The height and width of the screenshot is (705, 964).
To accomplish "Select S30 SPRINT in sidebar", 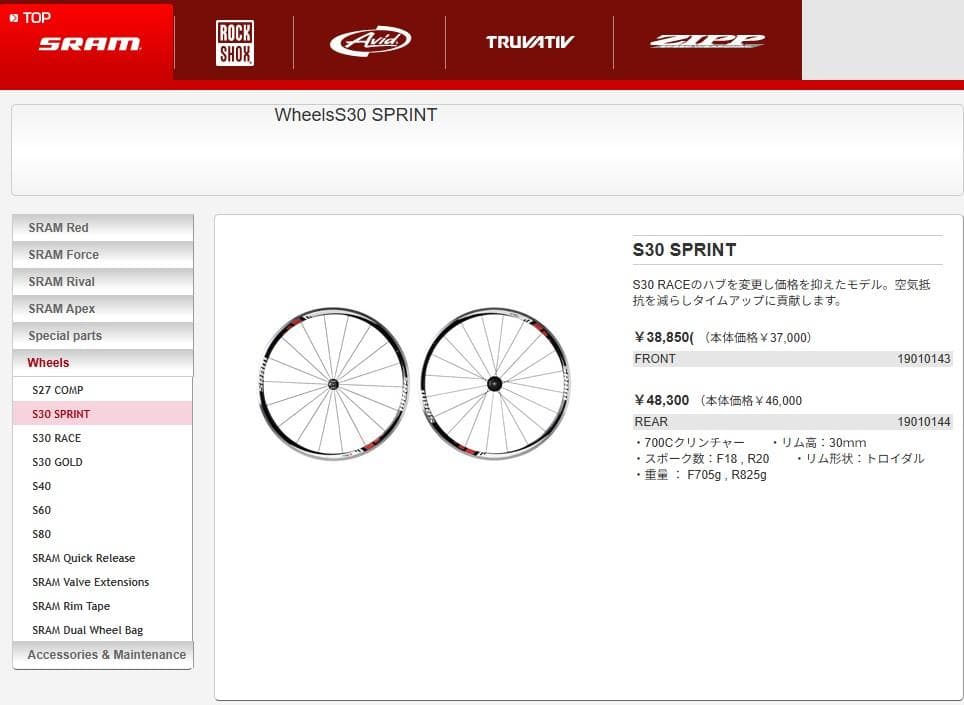I will 102,414.
